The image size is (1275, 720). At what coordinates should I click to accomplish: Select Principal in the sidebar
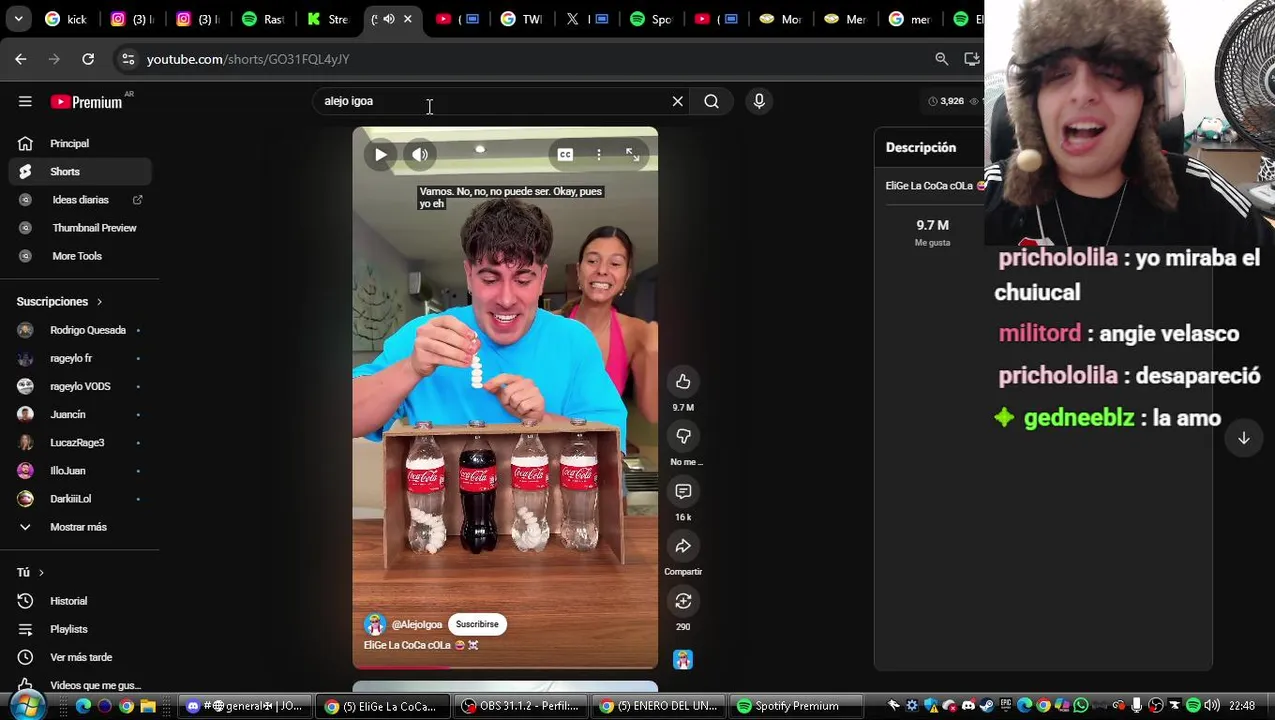pyautogui.click(x=80, y=144)
